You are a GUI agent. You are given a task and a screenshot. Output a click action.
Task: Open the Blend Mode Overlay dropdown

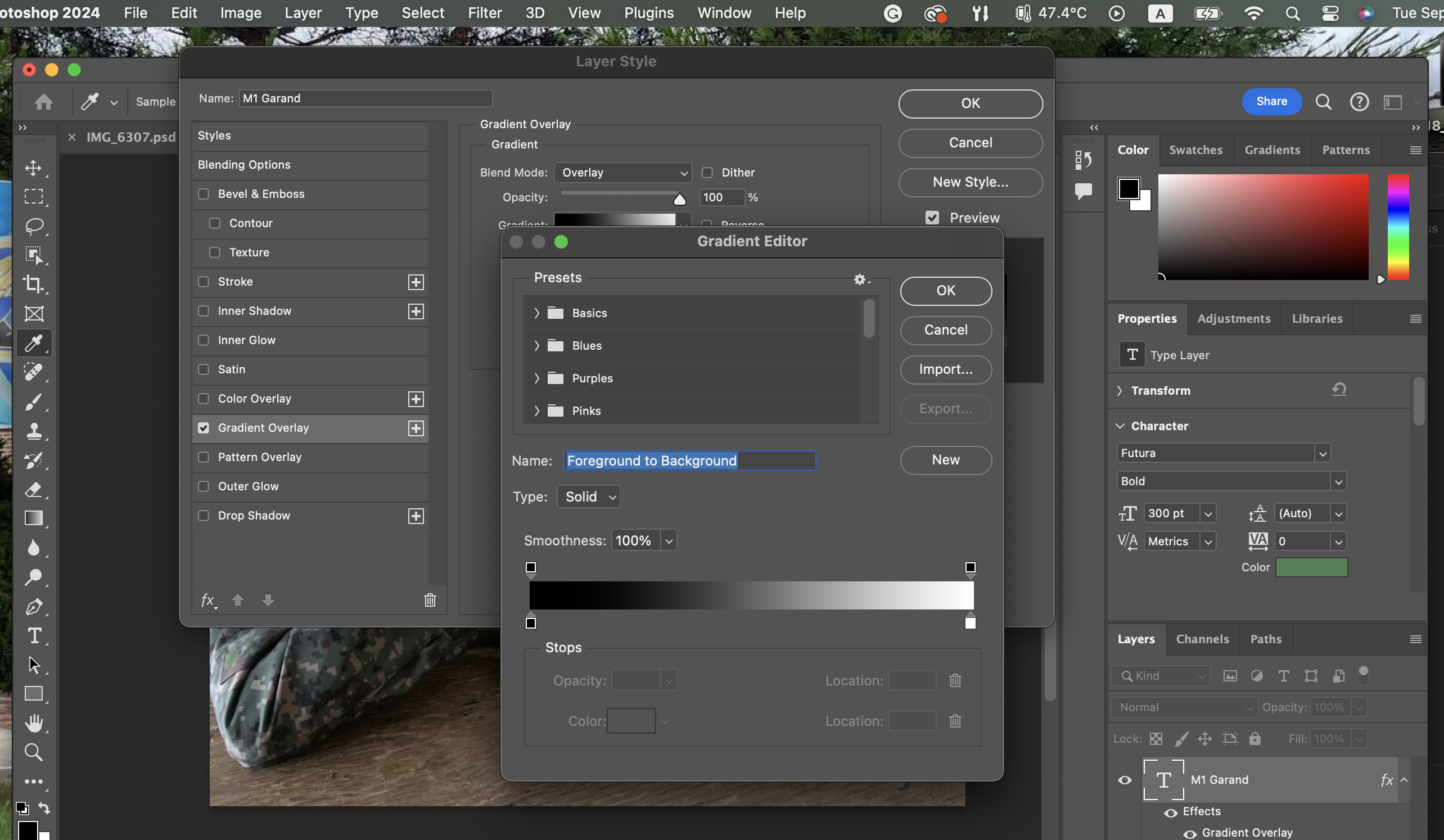(623, 173)
